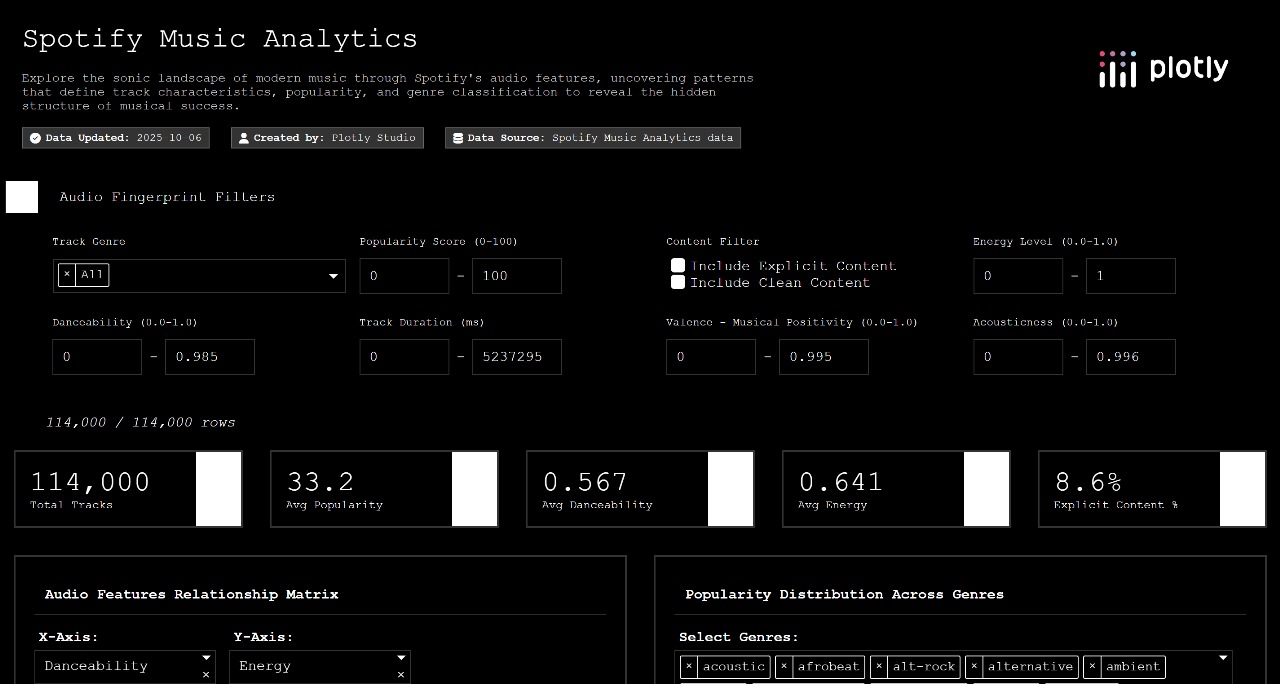Click the Total Tracks card icon
The image size is (1280, 684).
pos(219,489)
